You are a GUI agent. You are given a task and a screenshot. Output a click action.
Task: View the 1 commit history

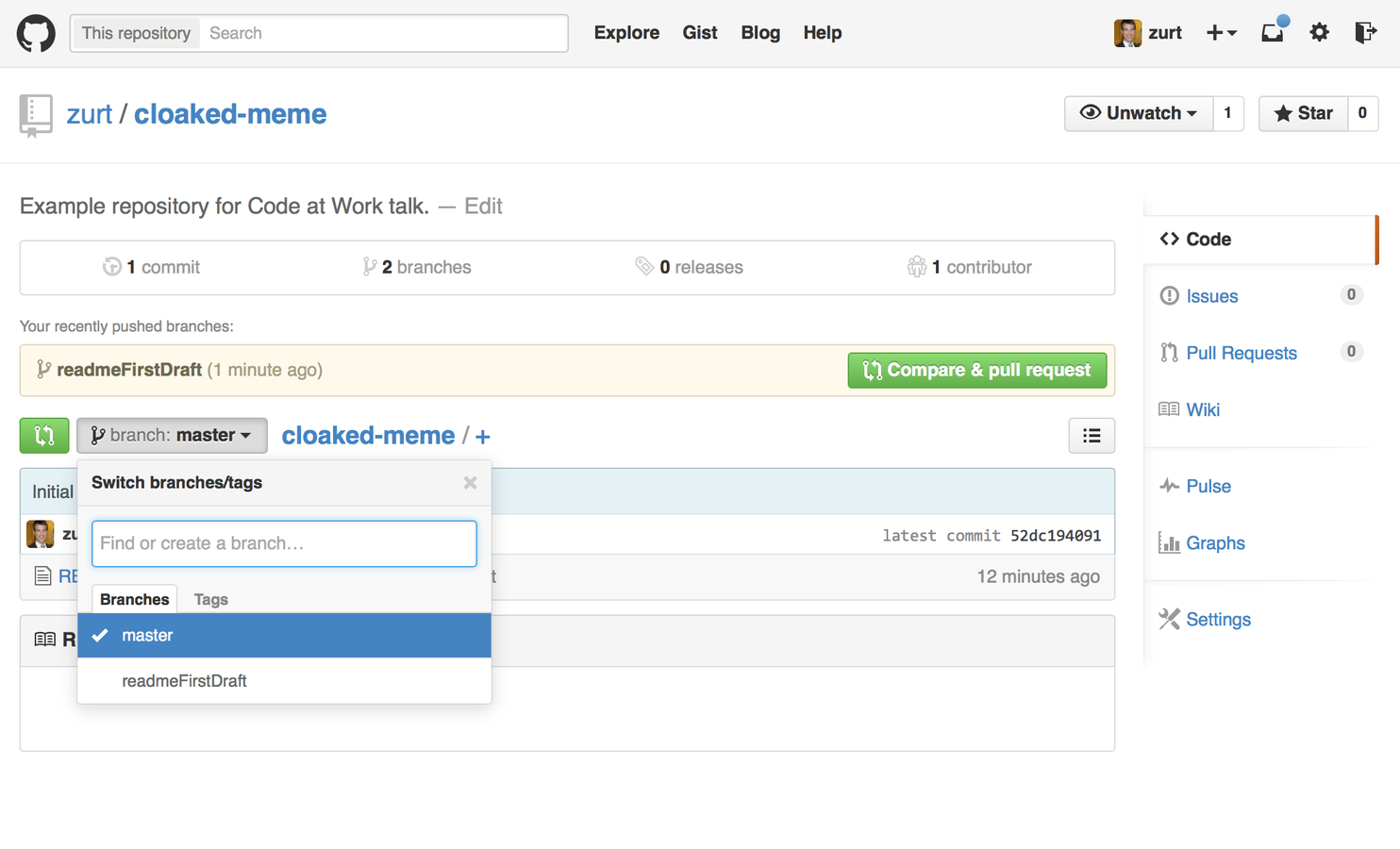[x=152, y=267]
